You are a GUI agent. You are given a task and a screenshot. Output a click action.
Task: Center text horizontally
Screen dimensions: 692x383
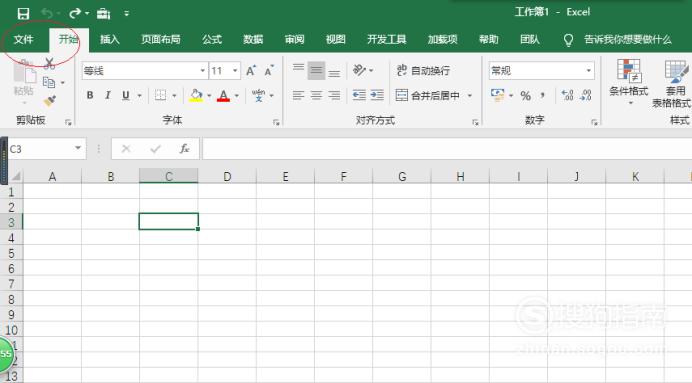316,95
